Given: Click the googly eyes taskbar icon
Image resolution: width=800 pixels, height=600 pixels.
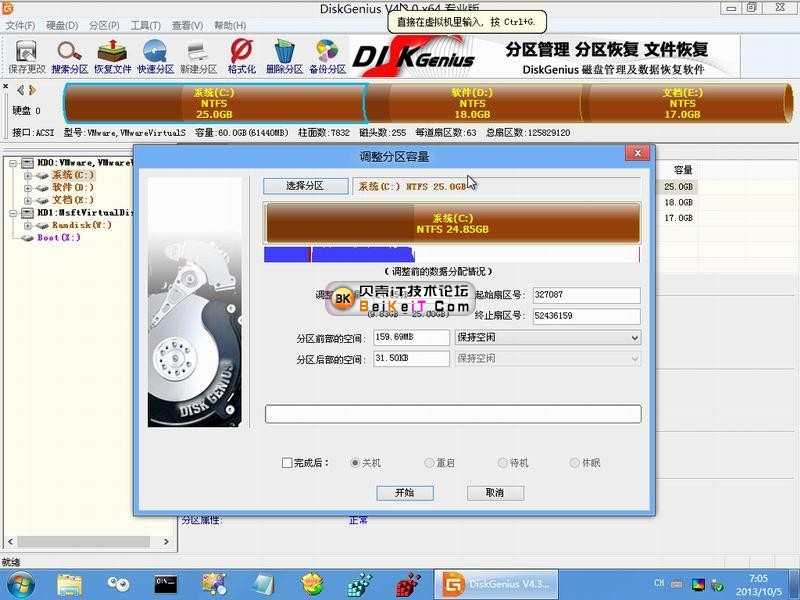Looking at the screenshot, I should [x=118, y=585].
